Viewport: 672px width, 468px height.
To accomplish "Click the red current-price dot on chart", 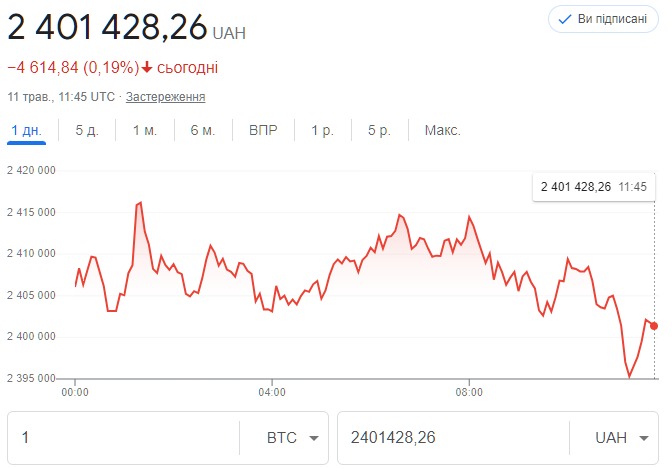I will 654,326.
